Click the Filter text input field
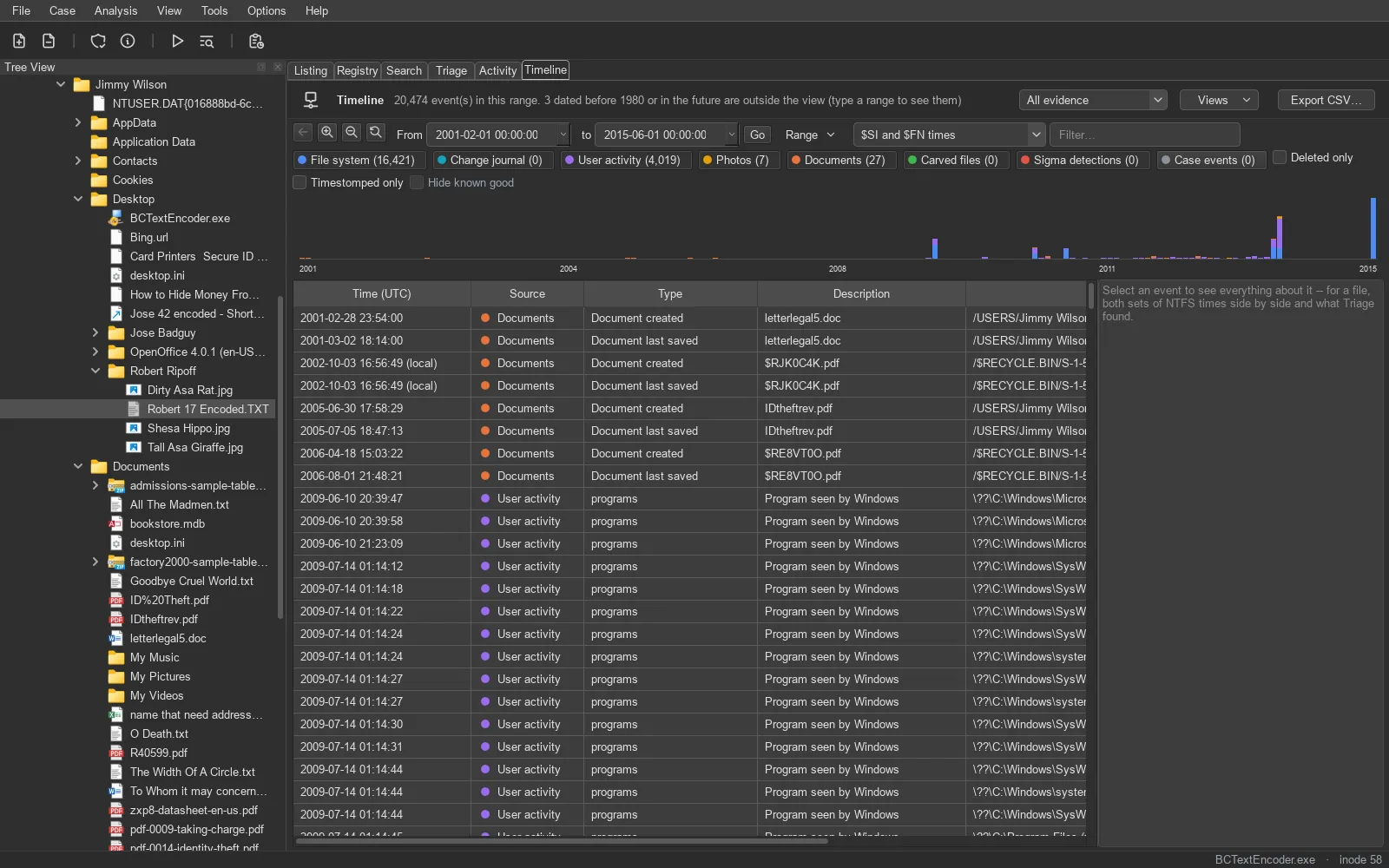 click(x=1145, y=135)
